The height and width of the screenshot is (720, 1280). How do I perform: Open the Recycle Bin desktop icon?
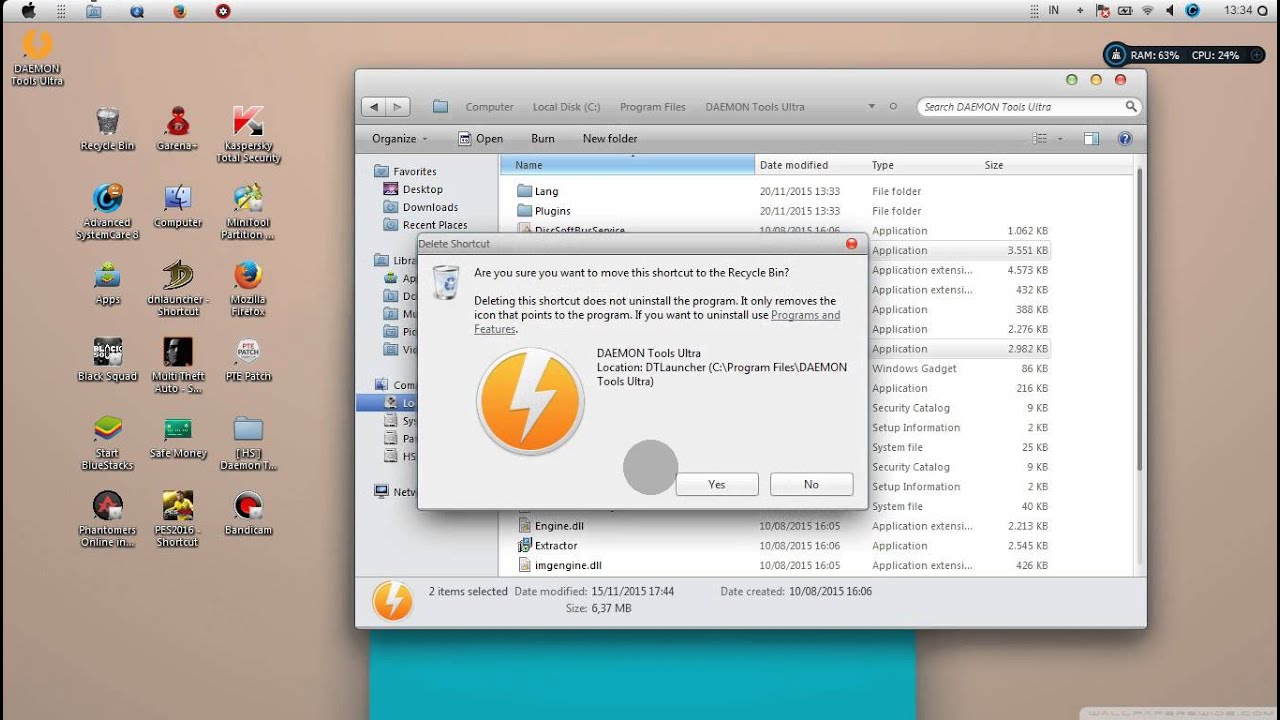click(x=107, y=130)
